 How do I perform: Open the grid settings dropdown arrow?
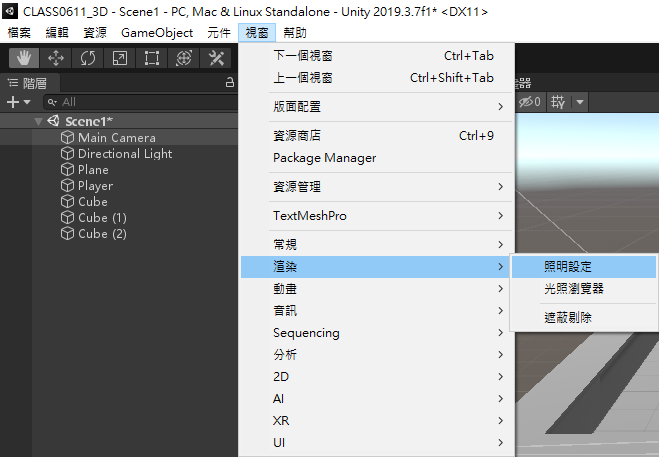(x=579, y=102)
